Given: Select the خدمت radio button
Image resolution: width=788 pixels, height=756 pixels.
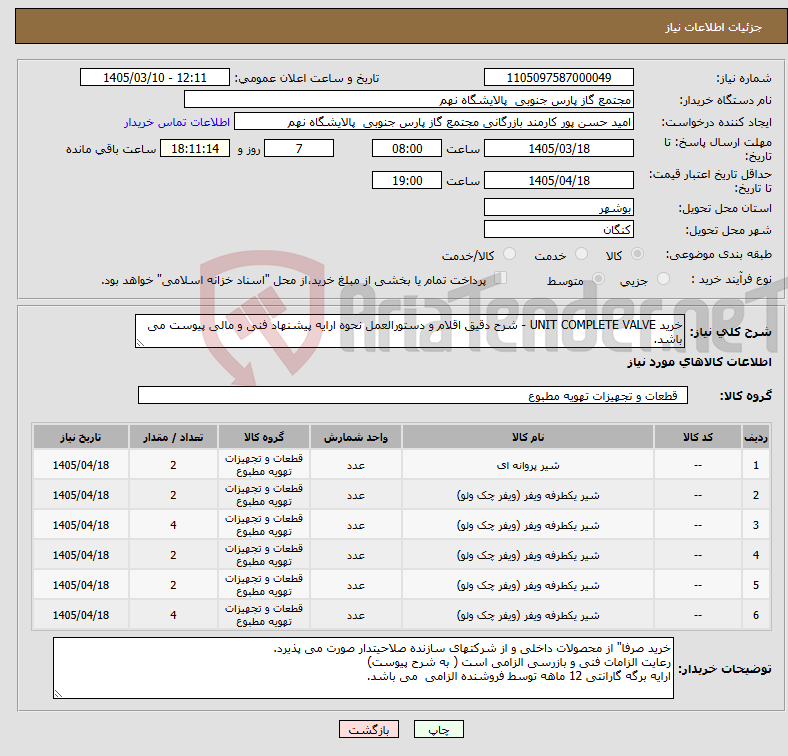Looking at the screenshot, I should coord(581,254).
